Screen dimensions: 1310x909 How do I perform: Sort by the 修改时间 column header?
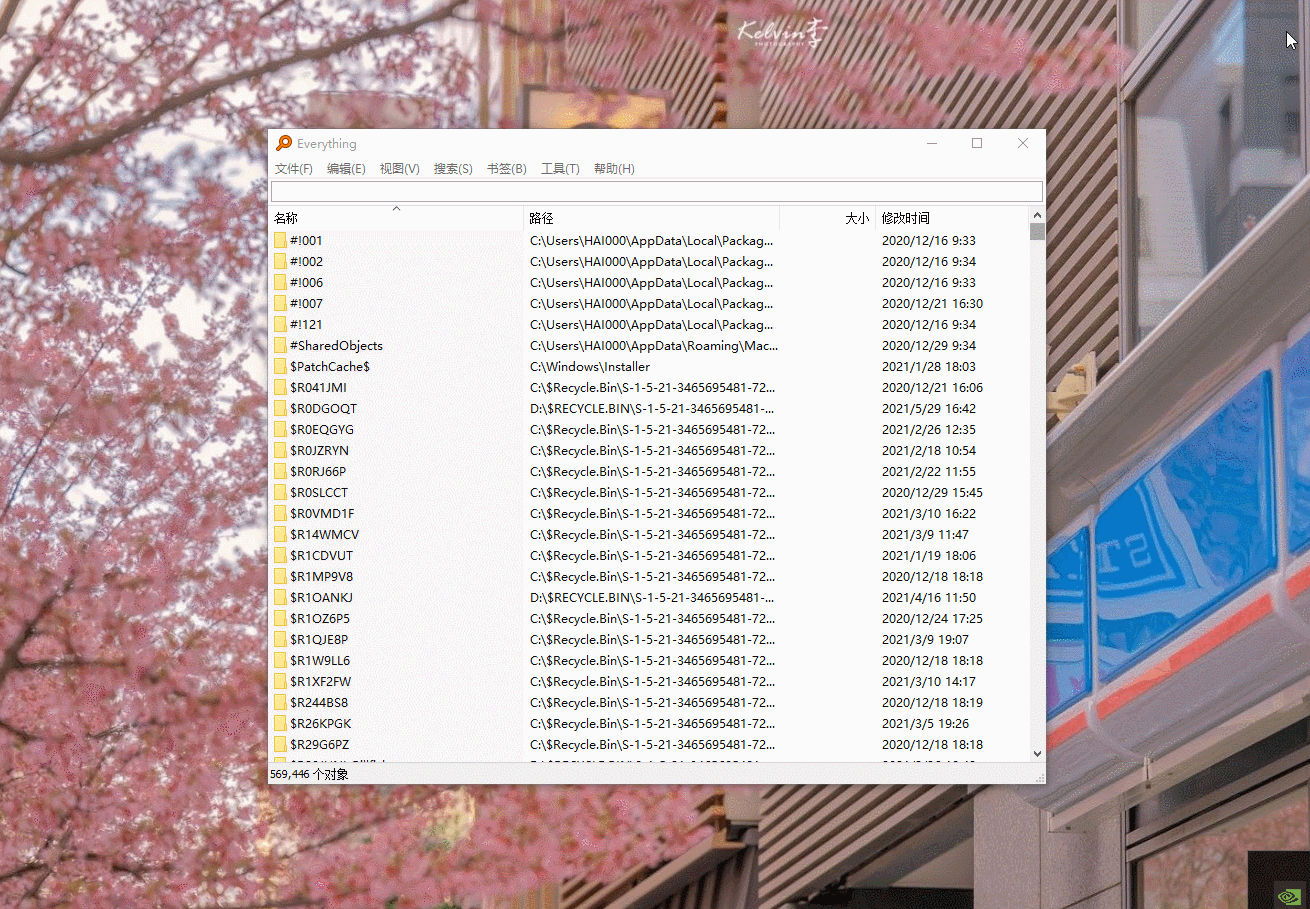pos(952,218)
